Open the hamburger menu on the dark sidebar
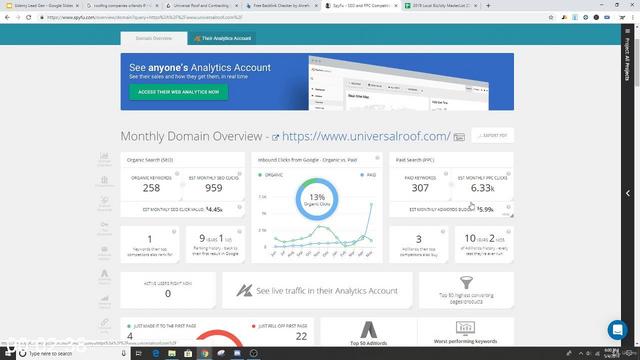640x360 pixels. 628,31
